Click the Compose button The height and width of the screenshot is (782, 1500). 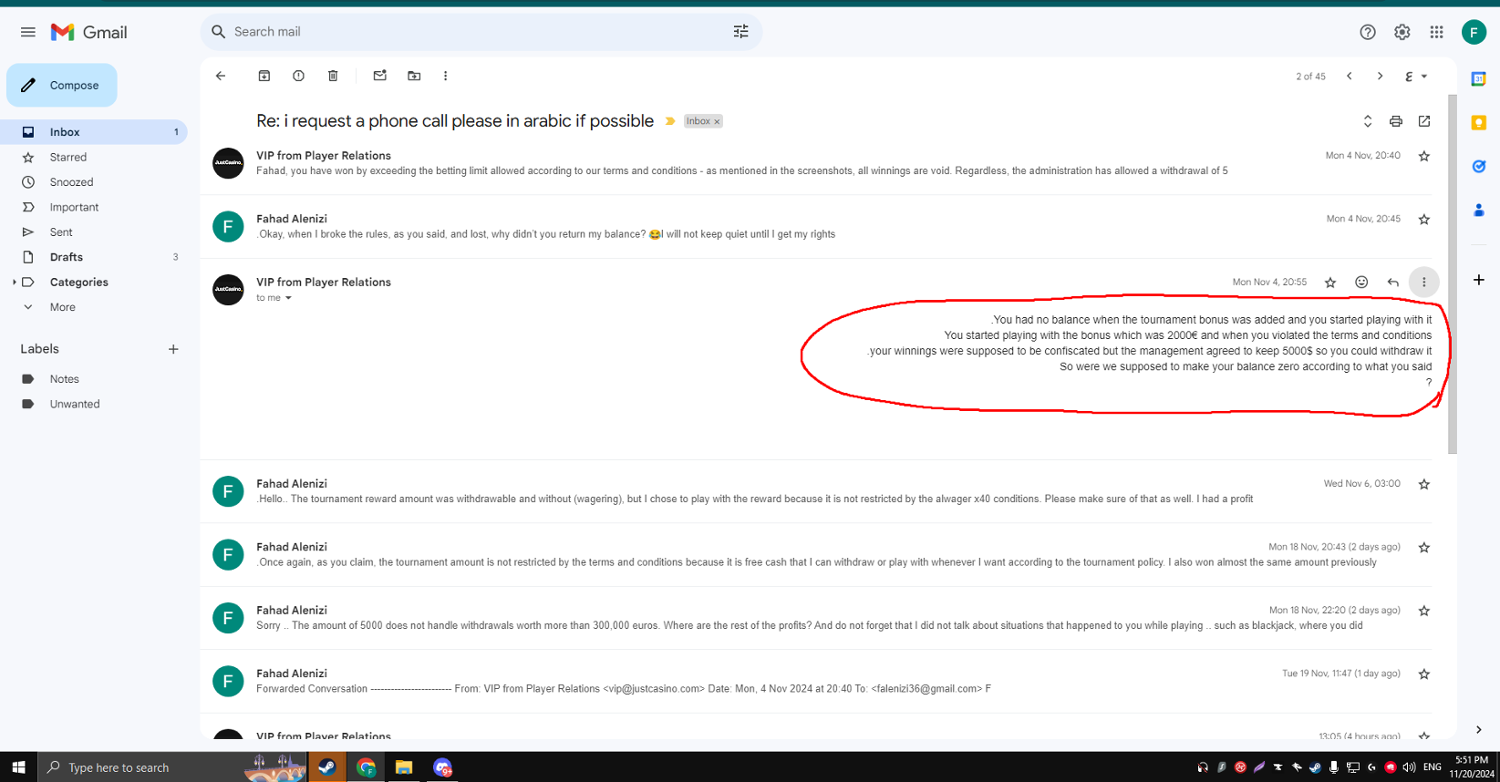(62, 86)
